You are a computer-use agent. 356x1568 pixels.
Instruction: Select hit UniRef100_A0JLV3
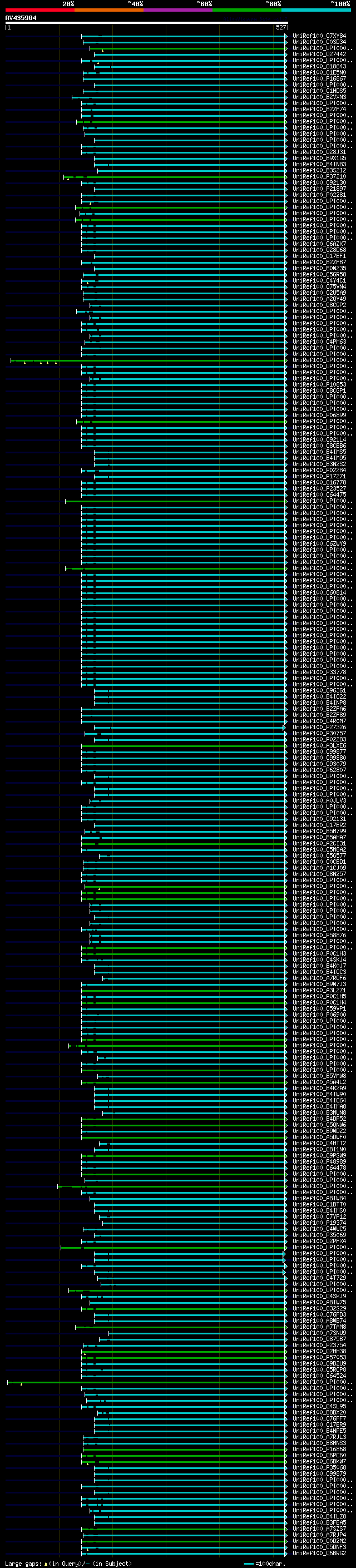tap(319, 800)
